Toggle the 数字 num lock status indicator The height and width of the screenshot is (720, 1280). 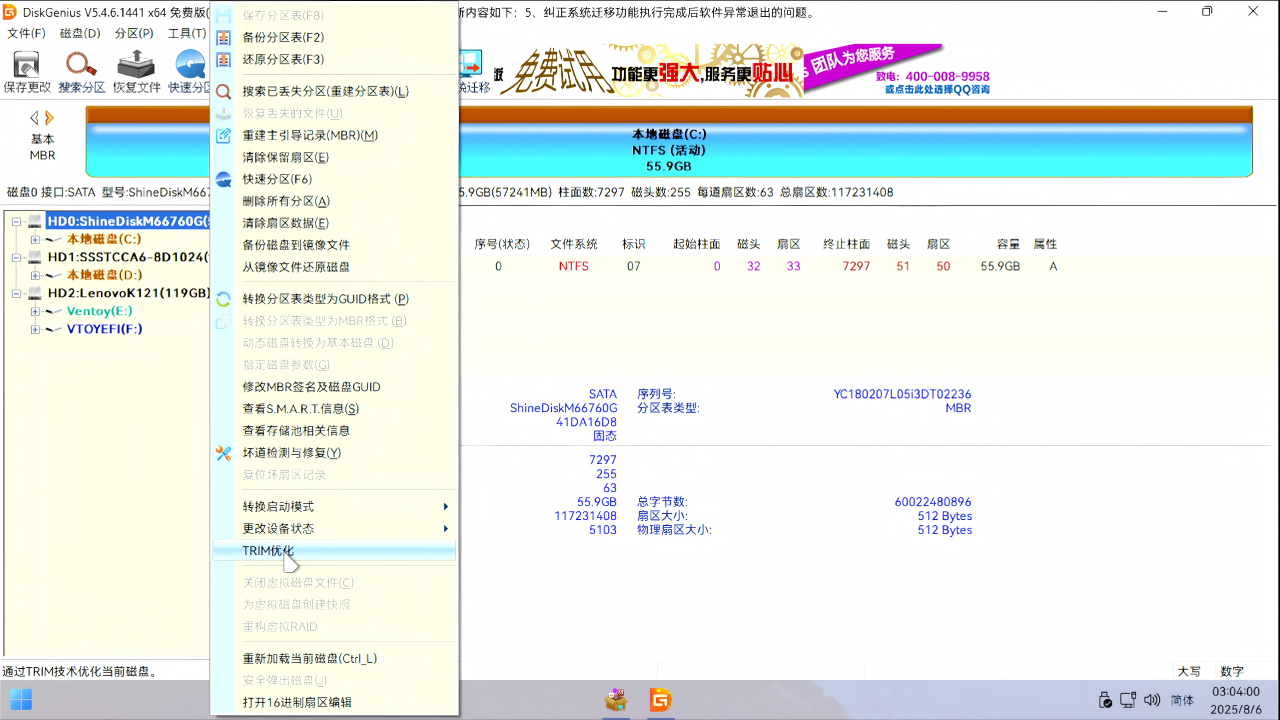(1230, 672)
